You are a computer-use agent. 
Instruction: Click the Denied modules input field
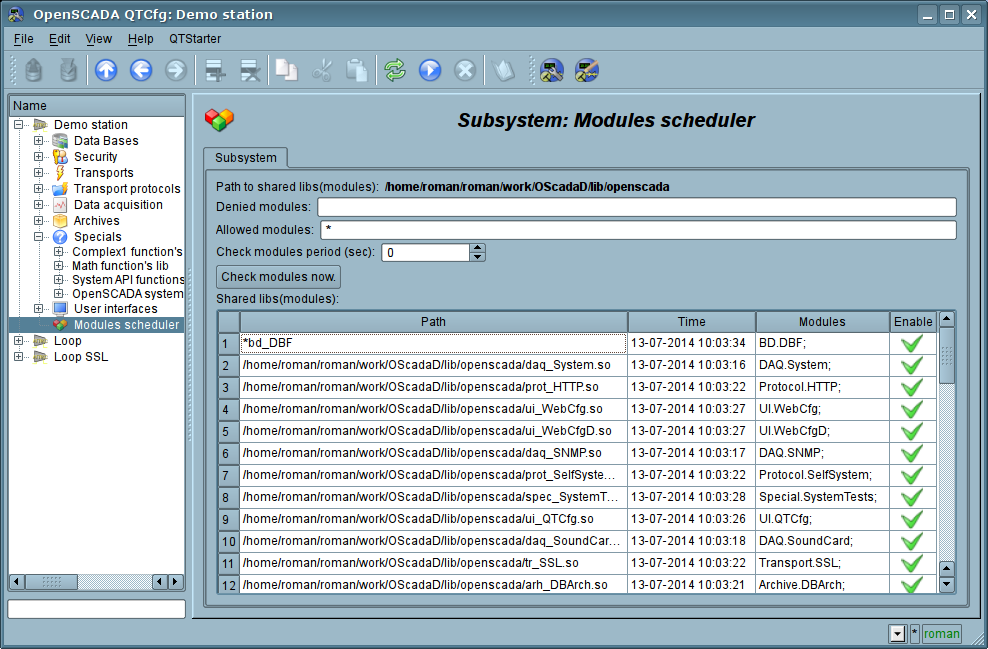(x=636, y=207)
